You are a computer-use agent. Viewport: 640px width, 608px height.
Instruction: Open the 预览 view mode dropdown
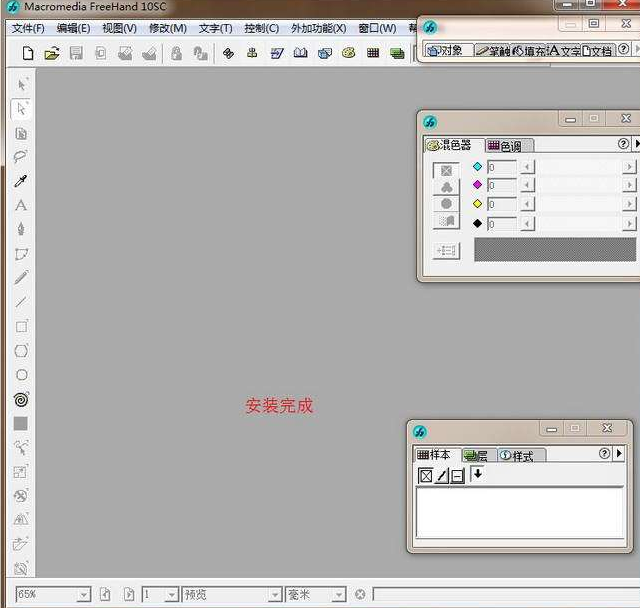[276, 595]
